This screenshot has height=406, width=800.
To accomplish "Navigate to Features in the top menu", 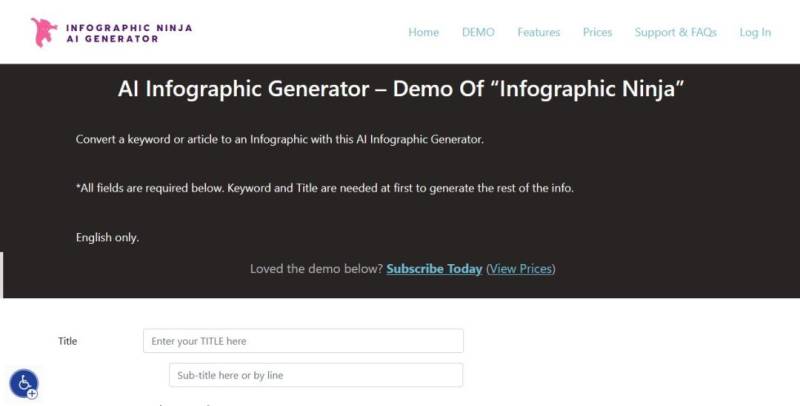I will click(538, 32).
